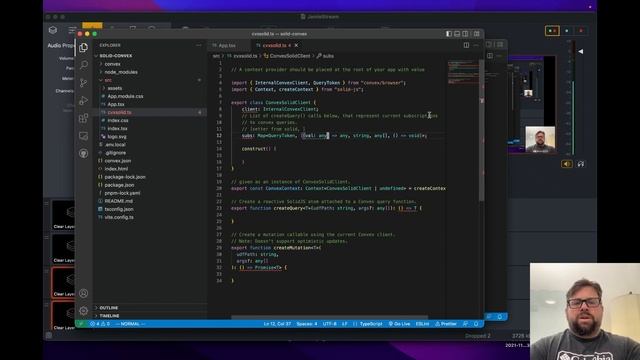
Task: Open the Manage gear icon in activity bar
Action: [x=84, y=311]
